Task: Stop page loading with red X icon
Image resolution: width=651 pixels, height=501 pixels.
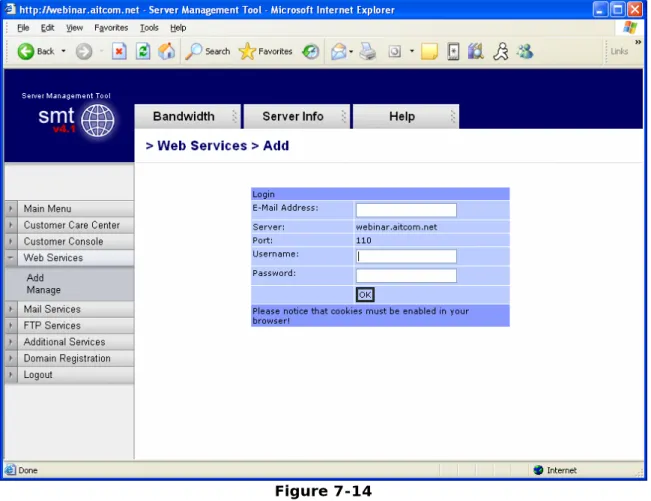Action: coord(119,51)
